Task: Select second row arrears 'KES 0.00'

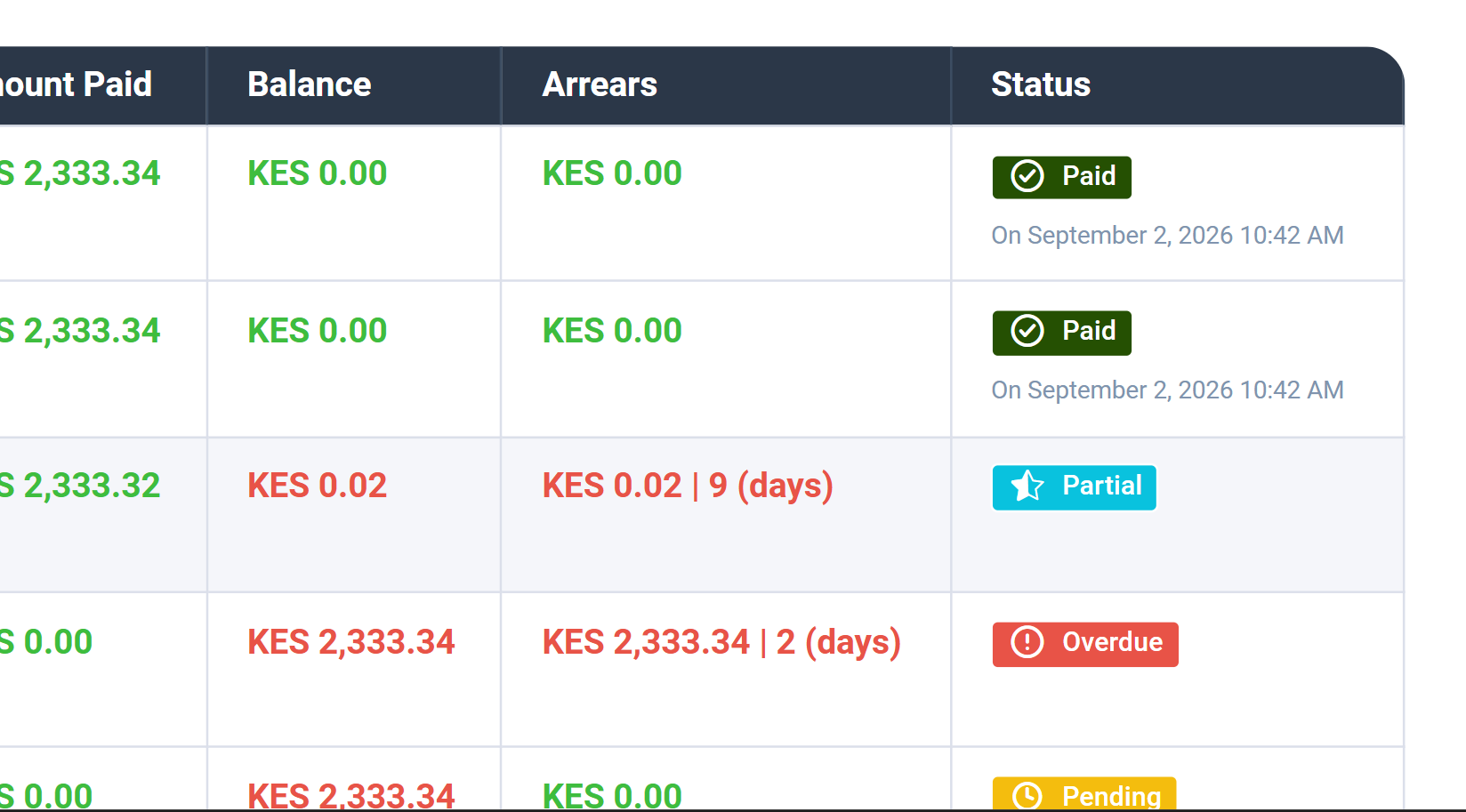Action: click(x=612, y=331)
